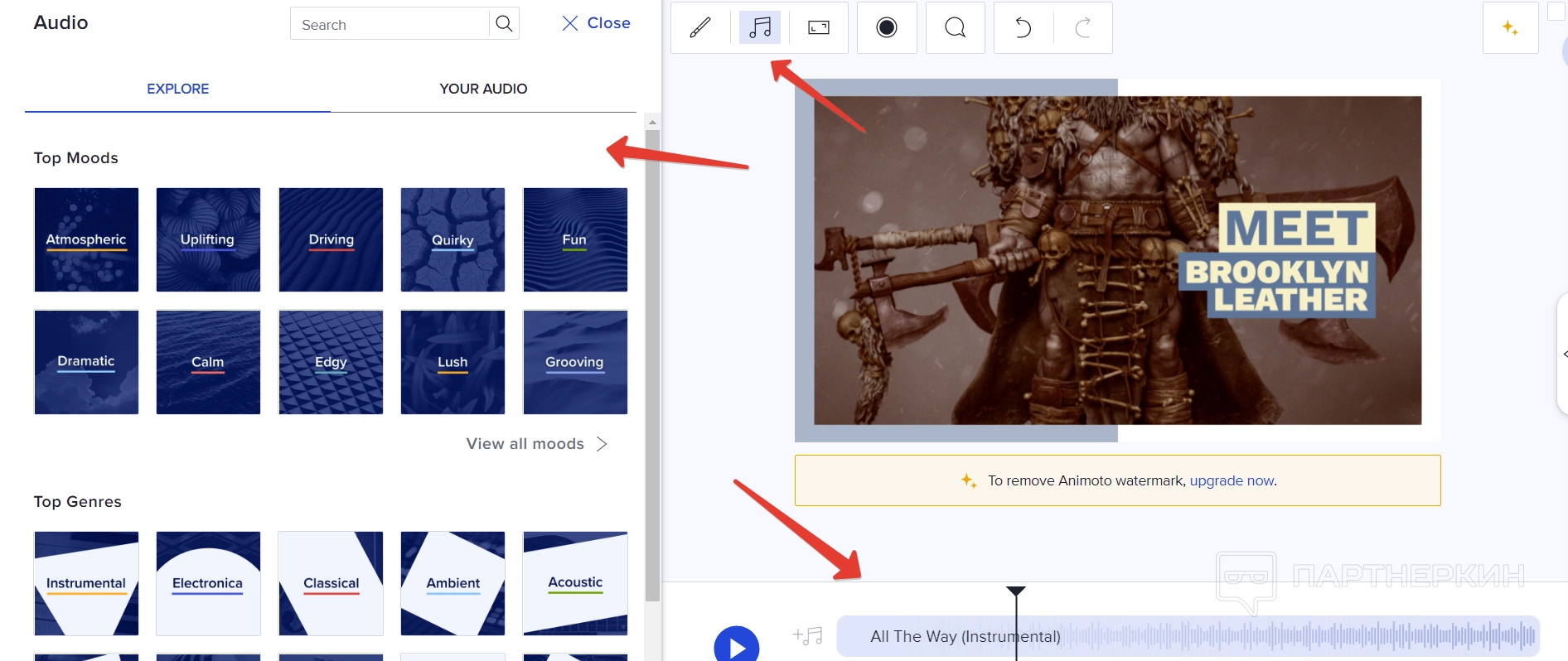Select the pencil edit tool
Screen dimensions: 1568x661
(x=700, y=27)
